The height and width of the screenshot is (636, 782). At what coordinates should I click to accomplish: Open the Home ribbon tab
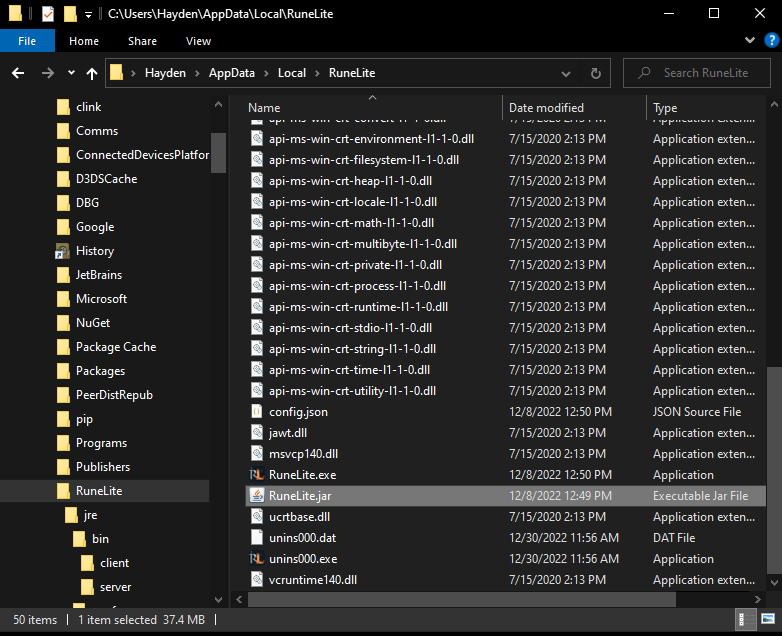point(84,41)
